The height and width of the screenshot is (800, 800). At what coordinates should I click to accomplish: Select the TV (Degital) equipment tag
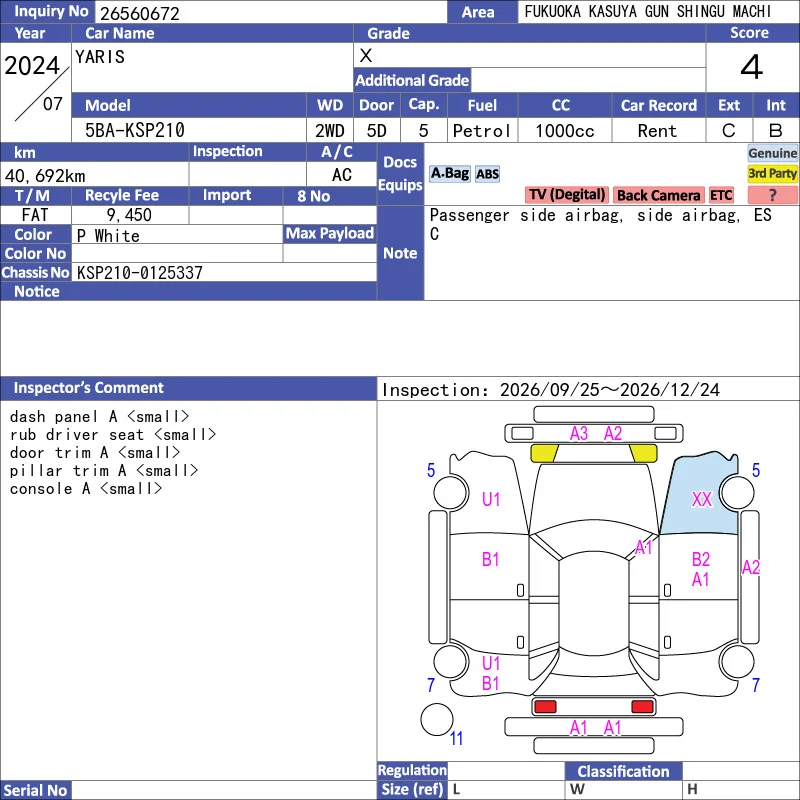(x=566, y=195)
